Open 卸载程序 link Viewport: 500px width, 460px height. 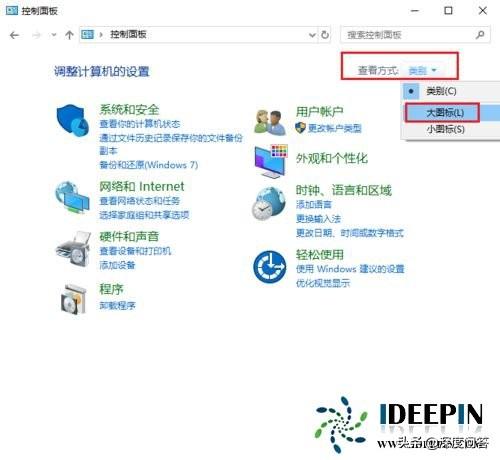click(x=117, y=305)
